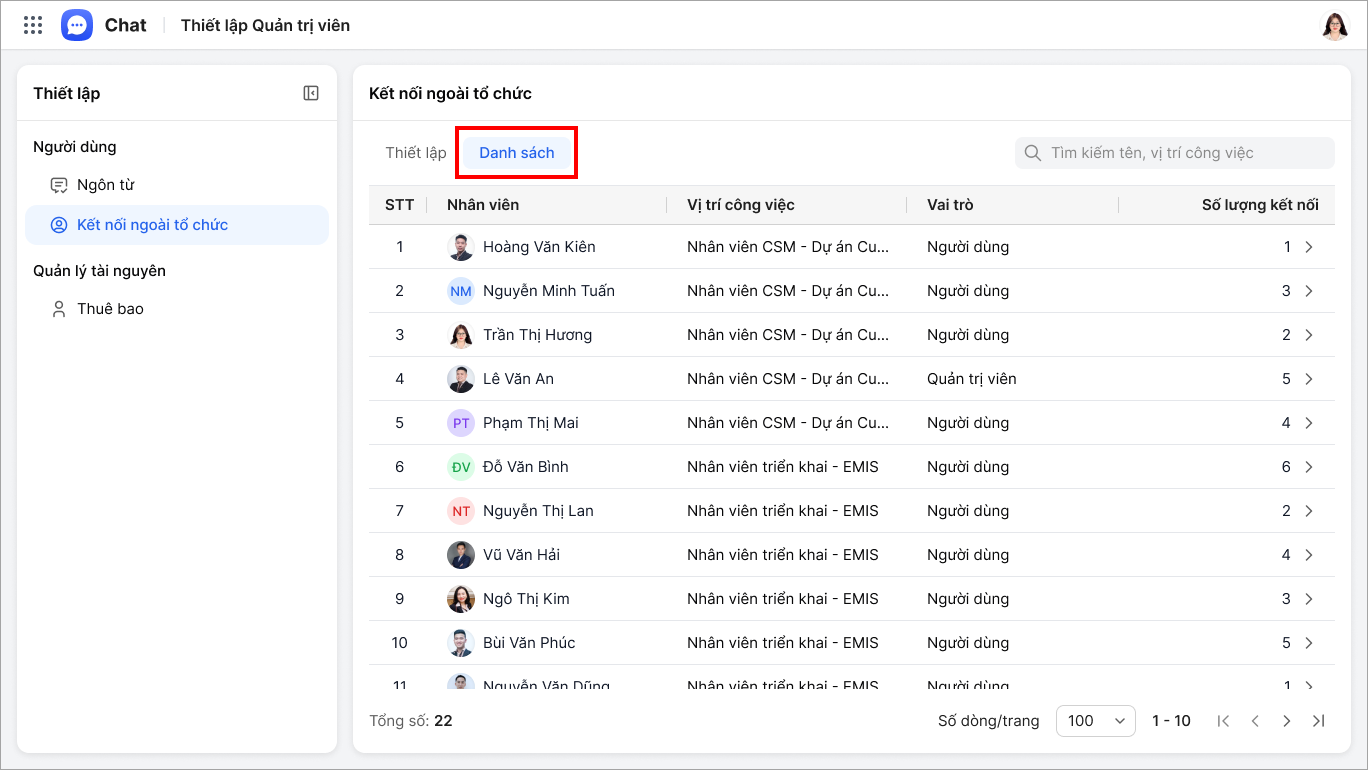Open Ngôn từ in the sidebar
This screenshot has width=1368, height=770.
pyautogui.click(x=105, y=185)
